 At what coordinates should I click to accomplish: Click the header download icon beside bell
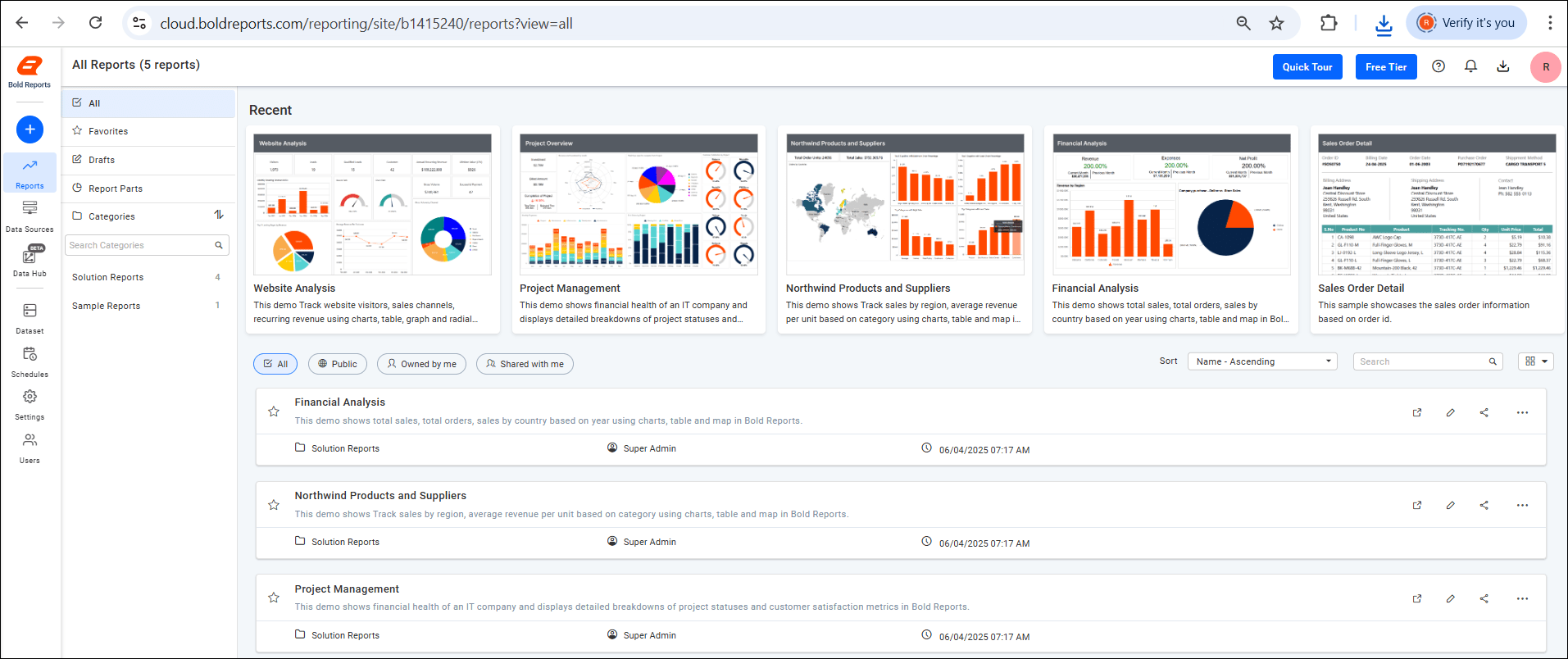point(1503,66)
